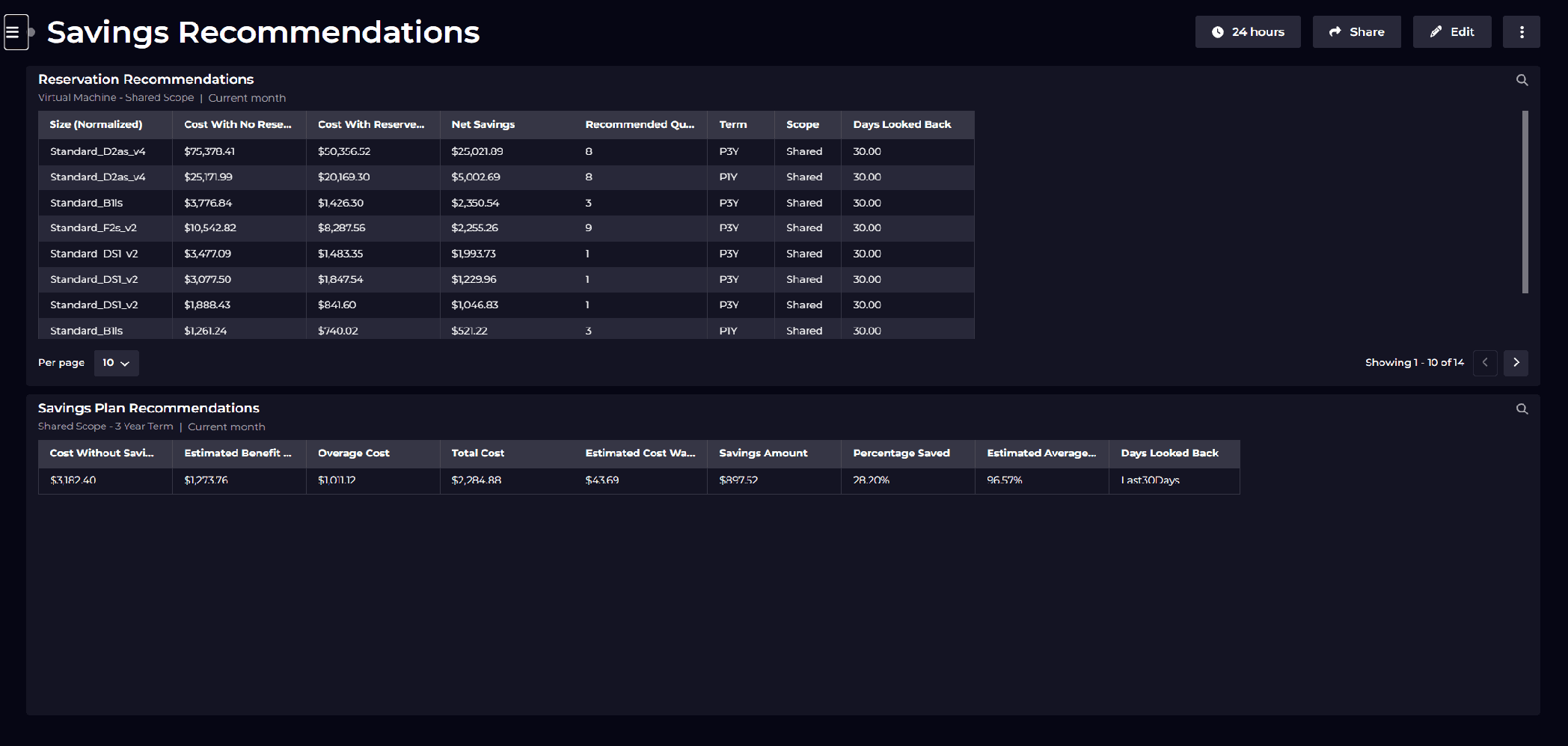Click the Edit button
Screen dimensions: 1568x746
coord(1451,31)
